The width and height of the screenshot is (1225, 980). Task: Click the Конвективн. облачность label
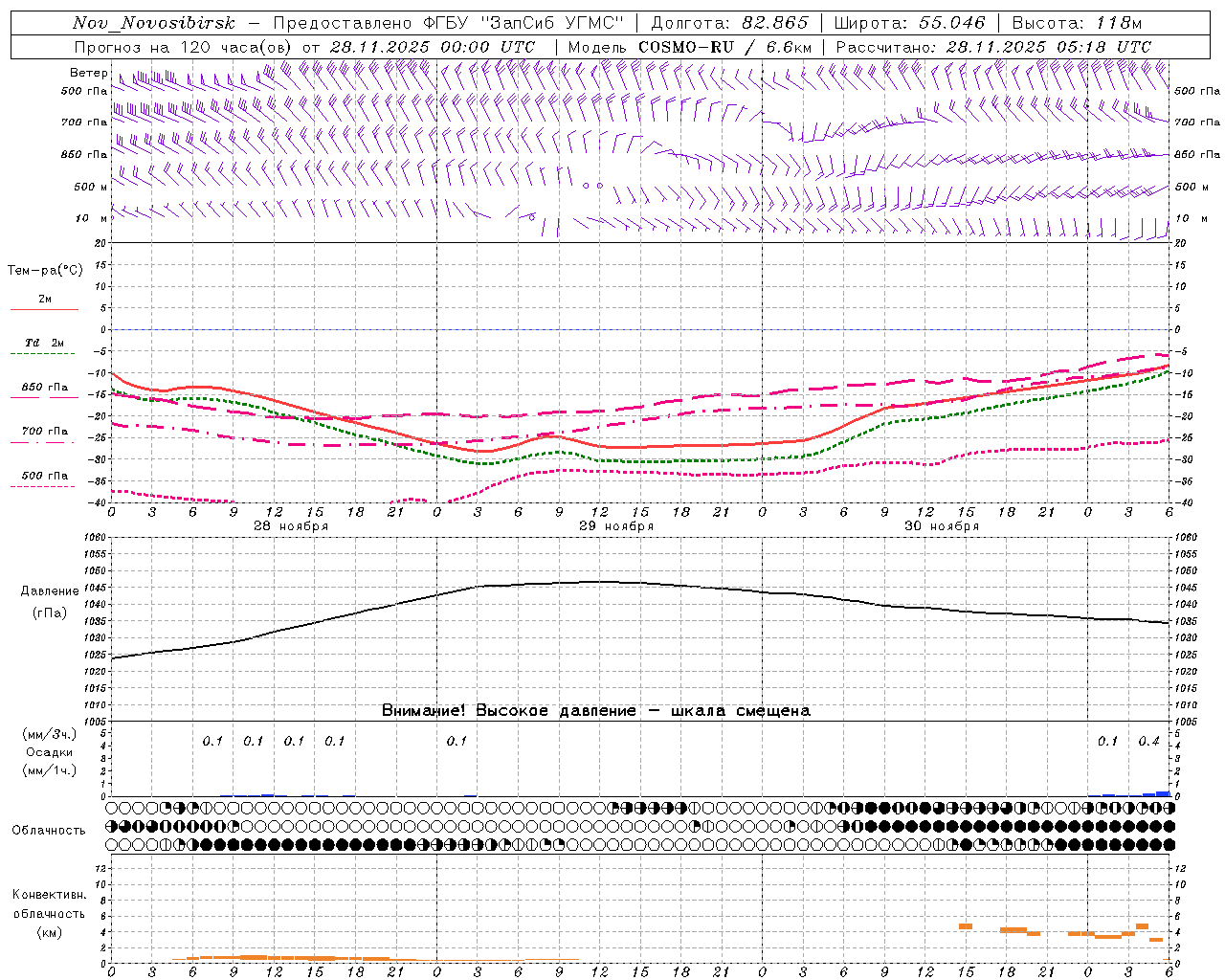49,904
